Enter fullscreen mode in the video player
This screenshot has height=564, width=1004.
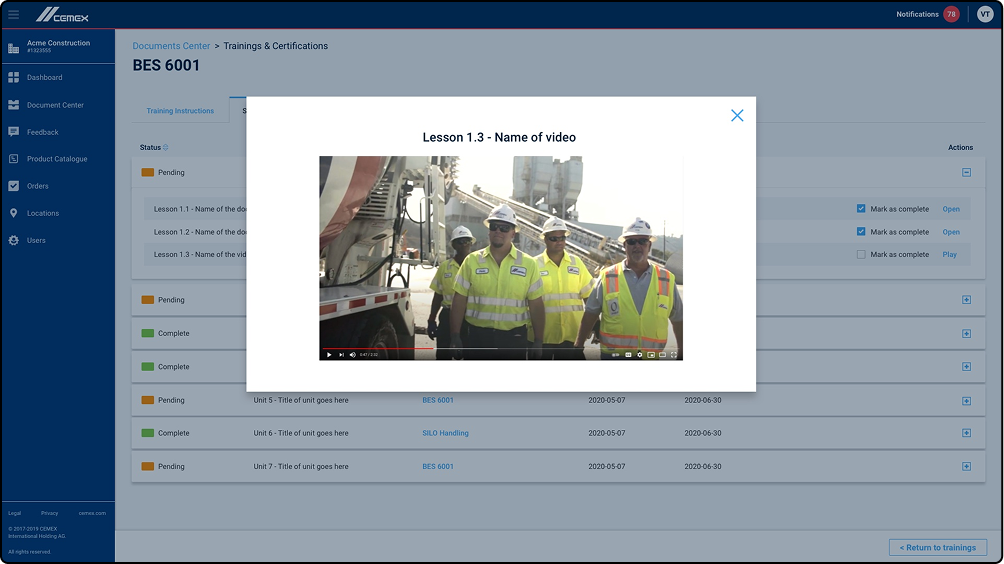pos(674,355)
